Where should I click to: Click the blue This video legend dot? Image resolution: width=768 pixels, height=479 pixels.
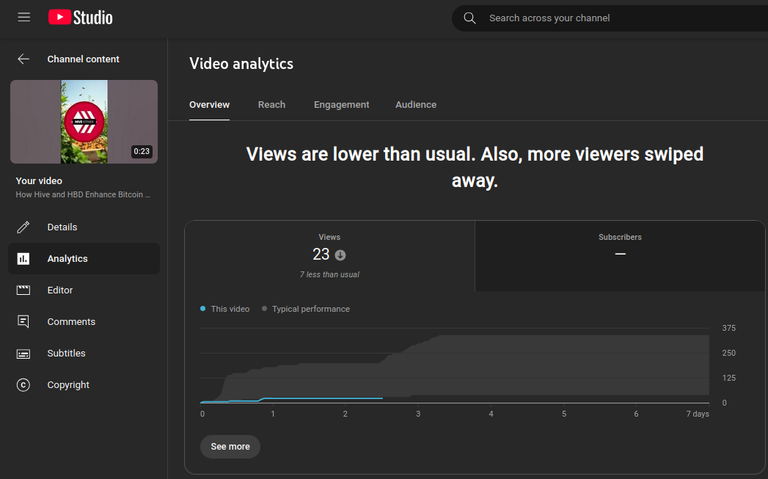pyautogui.click(x=203, y=309)
